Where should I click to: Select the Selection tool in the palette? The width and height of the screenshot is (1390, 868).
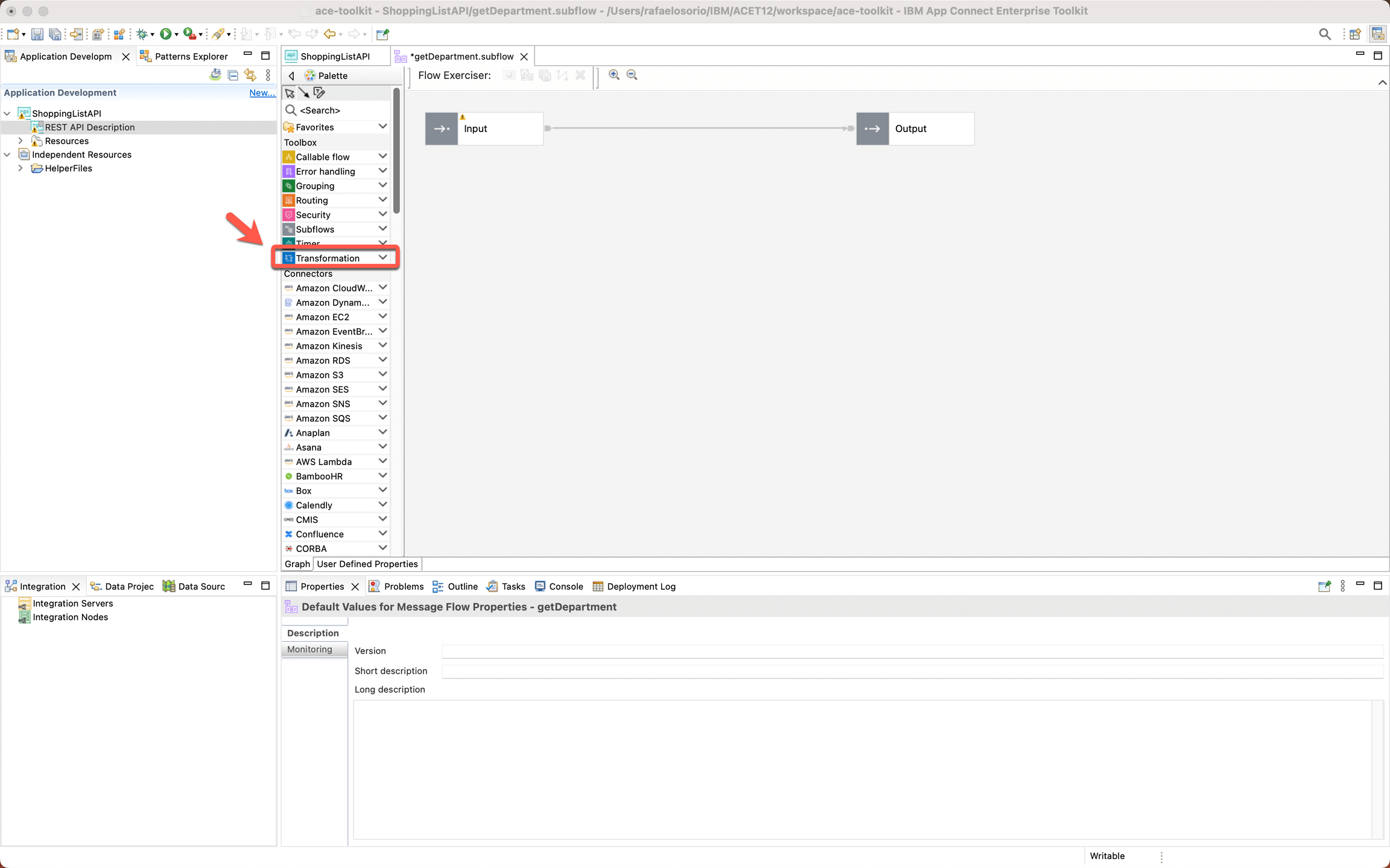[x=290, y=93]
